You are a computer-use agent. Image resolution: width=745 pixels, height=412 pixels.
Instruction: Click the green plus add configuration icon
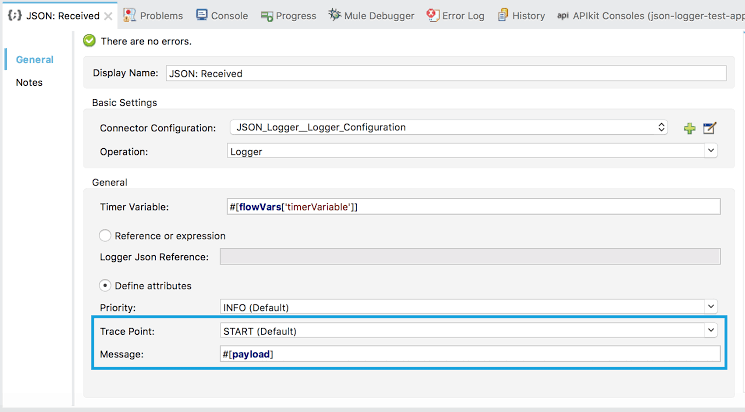click(x=689, y=128)
